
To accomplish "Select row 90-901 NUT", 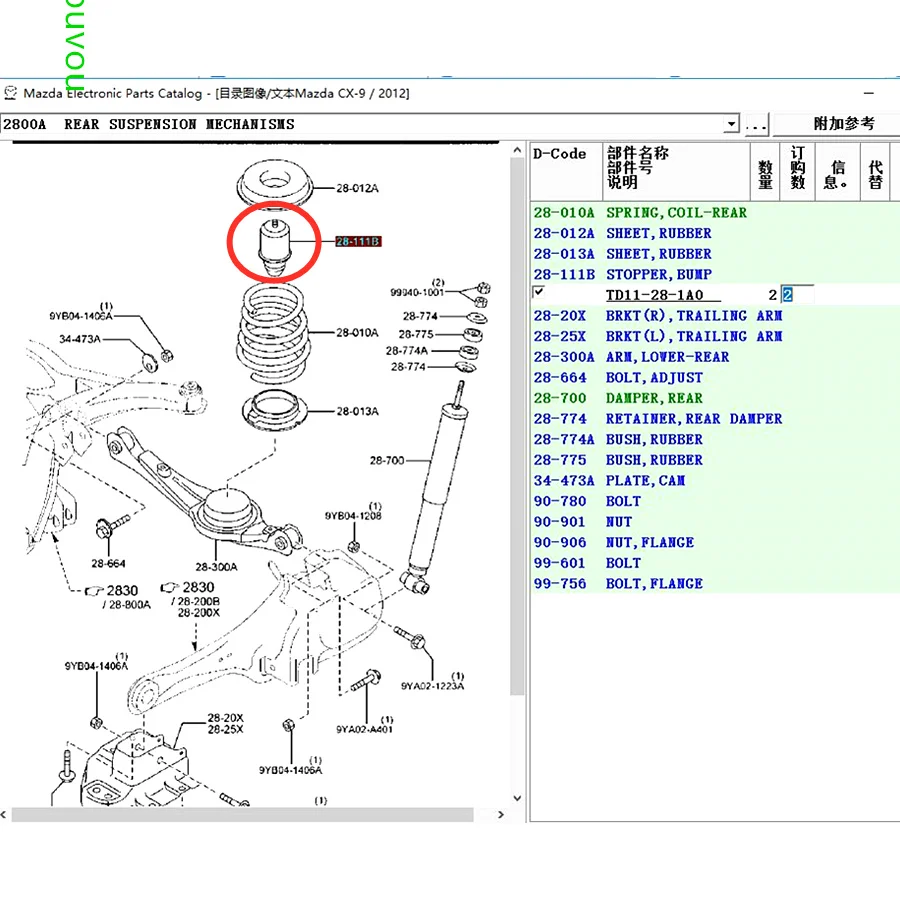I will 715,522.
